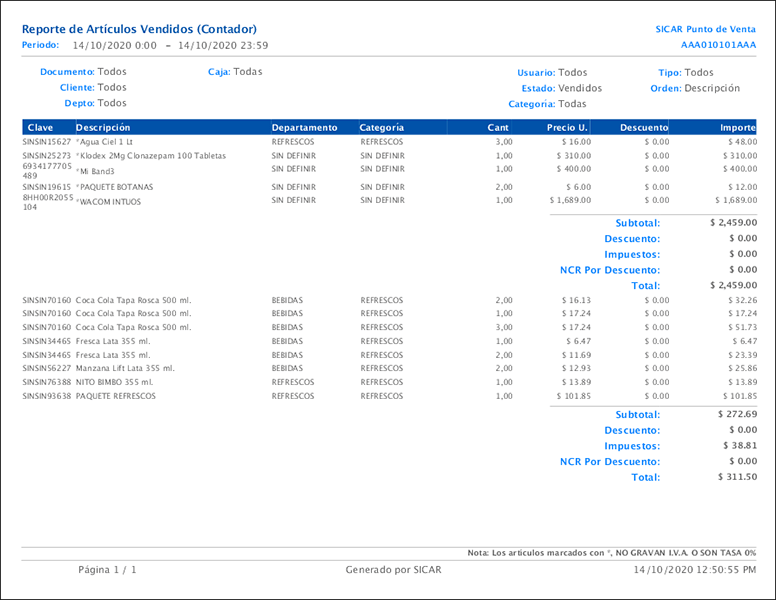The height and width of the screenshot is (600, 776).
Task: Click the first total amount '$ 2,459.00'
Action: point(733,285)
